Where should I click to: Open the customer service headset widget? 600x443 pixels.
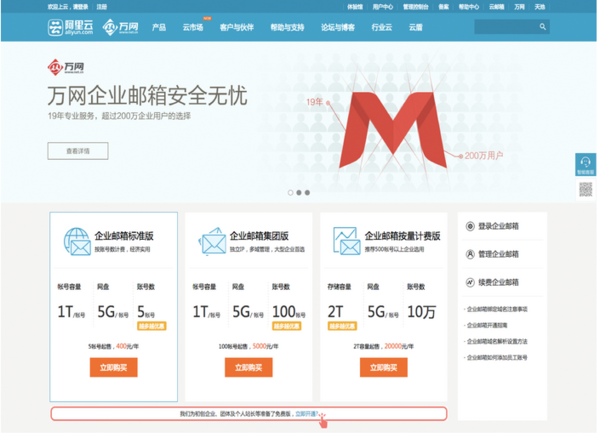click(x=585, y=164)
